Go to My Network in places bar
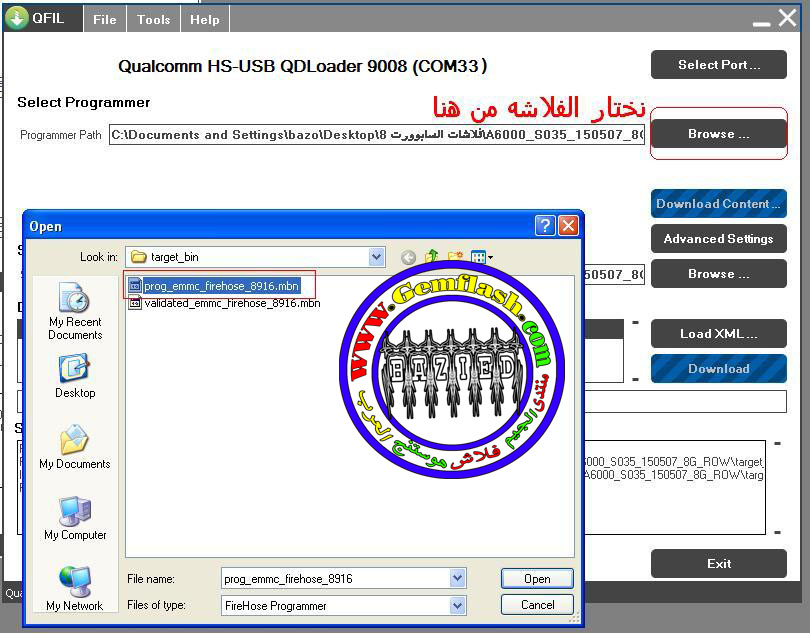 pos(75,589)
